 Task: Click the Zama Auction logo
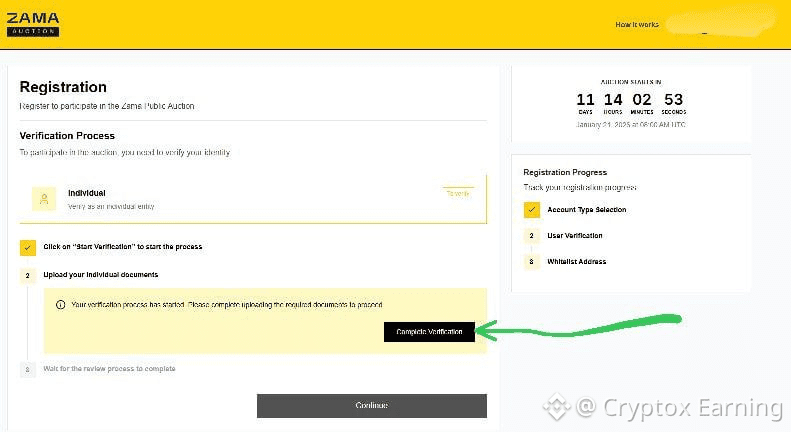33,24
